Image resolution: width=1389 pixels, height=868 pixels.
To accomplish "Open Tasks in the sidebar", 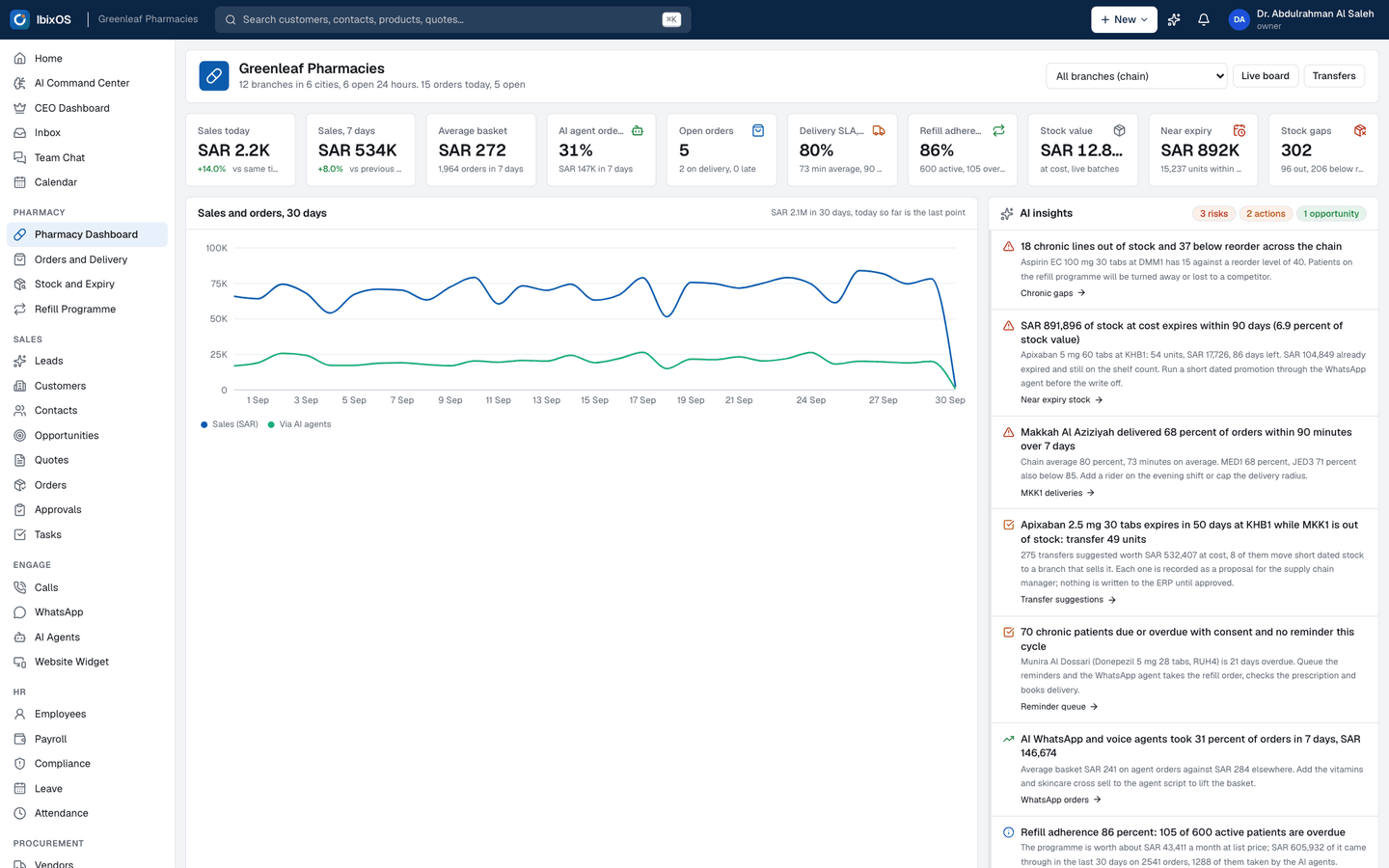I will pos(87,535).
